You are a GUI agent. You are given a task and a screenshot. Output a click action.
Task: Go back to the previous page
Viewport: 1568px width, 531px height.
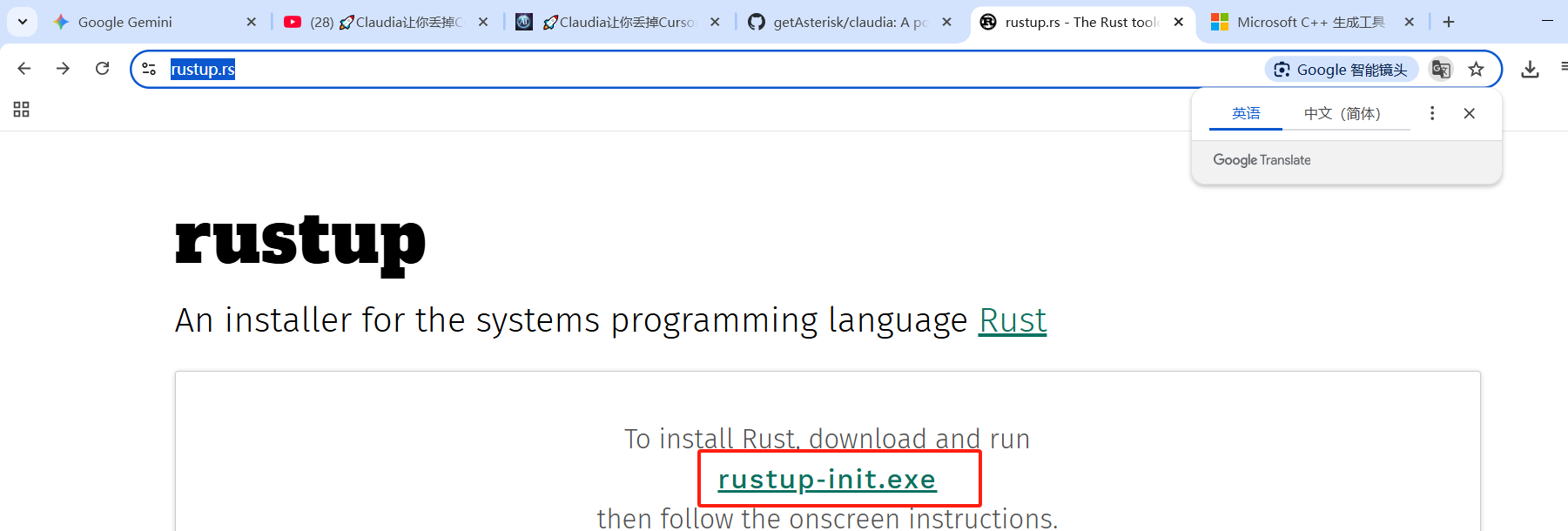(x=24, y=69)
